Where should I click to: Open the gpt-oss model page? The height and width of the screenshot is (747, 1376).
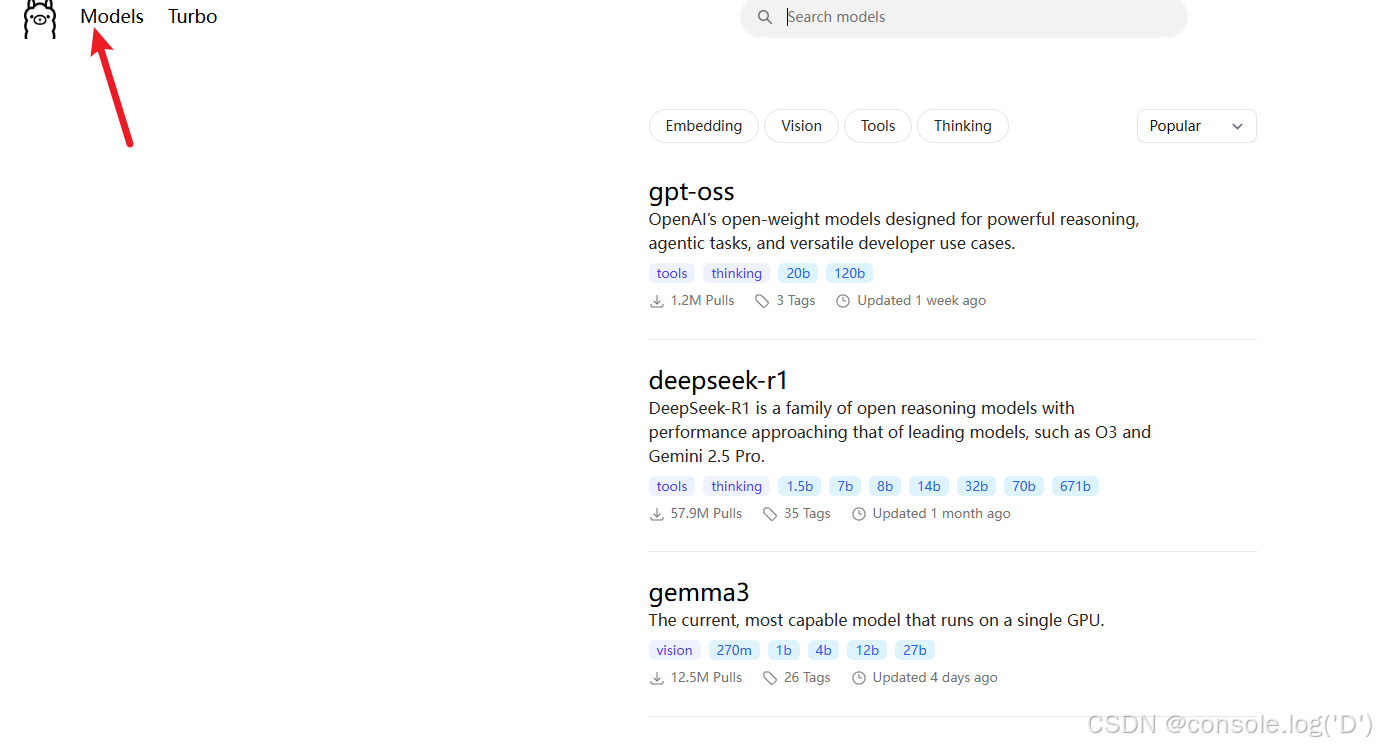pyautogui.click(x=691, y=192)
